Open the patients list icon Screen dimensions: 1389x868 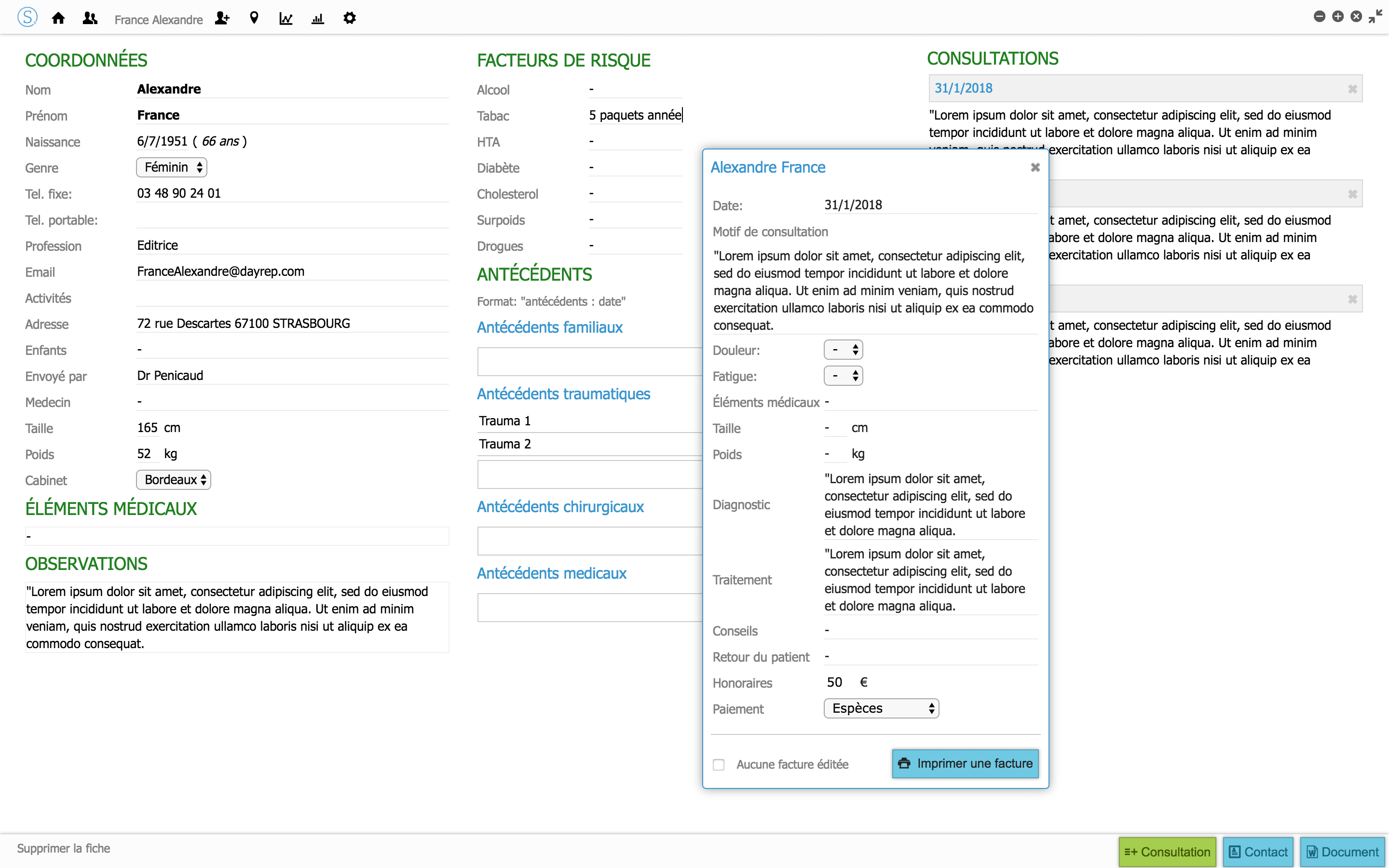[x=90, y=18]
